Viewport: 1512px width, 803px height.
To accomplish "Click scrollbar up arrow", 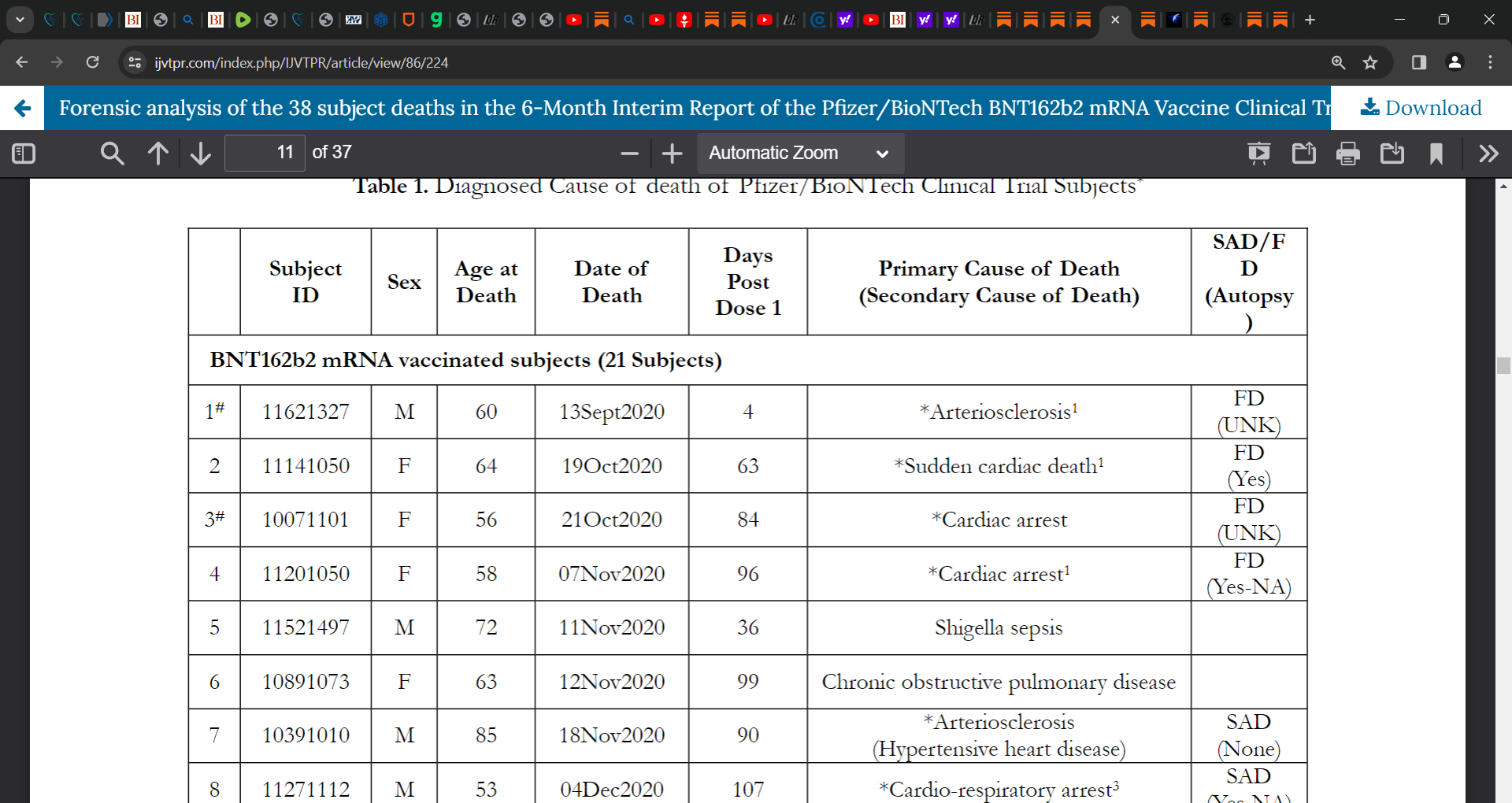I will tap(1503, 187).
